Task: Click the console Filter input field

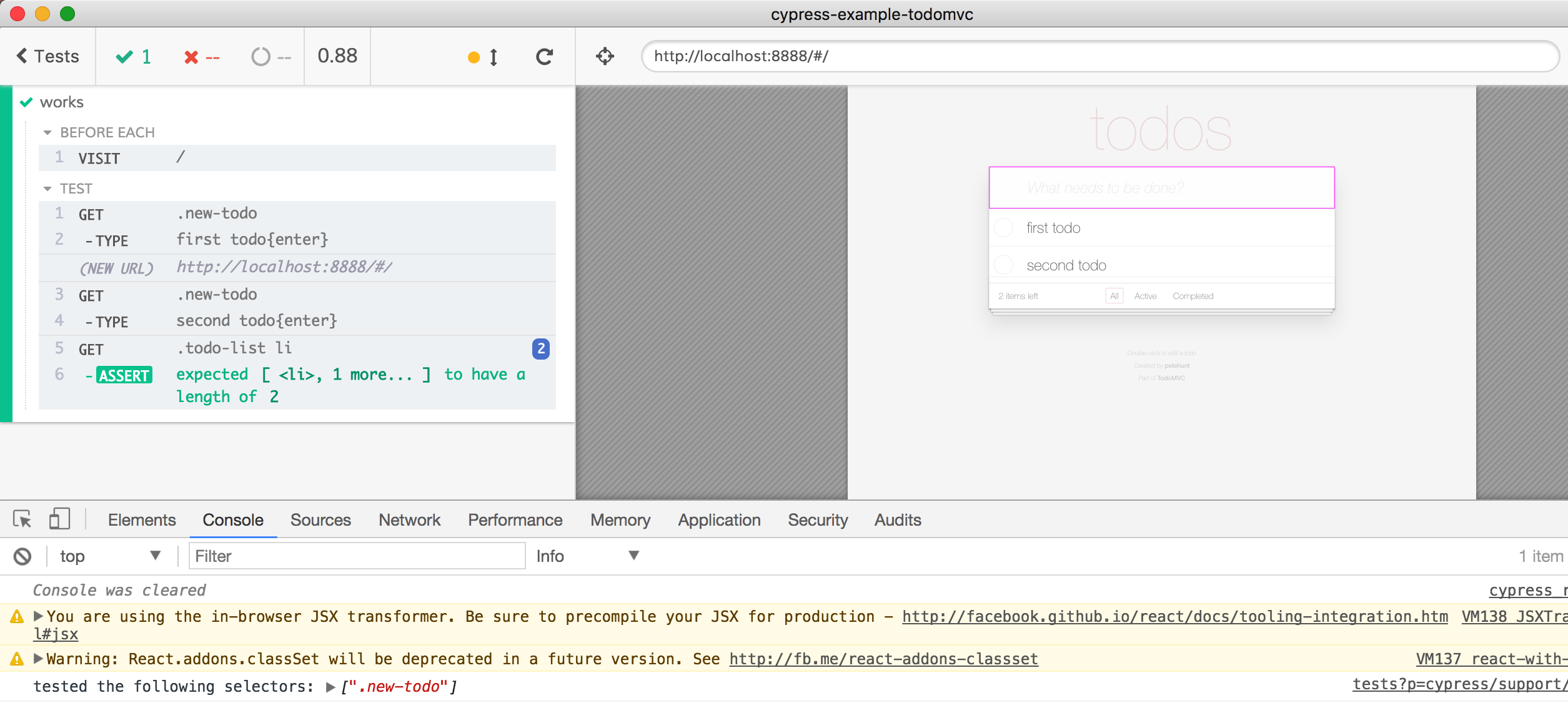Action: click(x=357, y=556)
